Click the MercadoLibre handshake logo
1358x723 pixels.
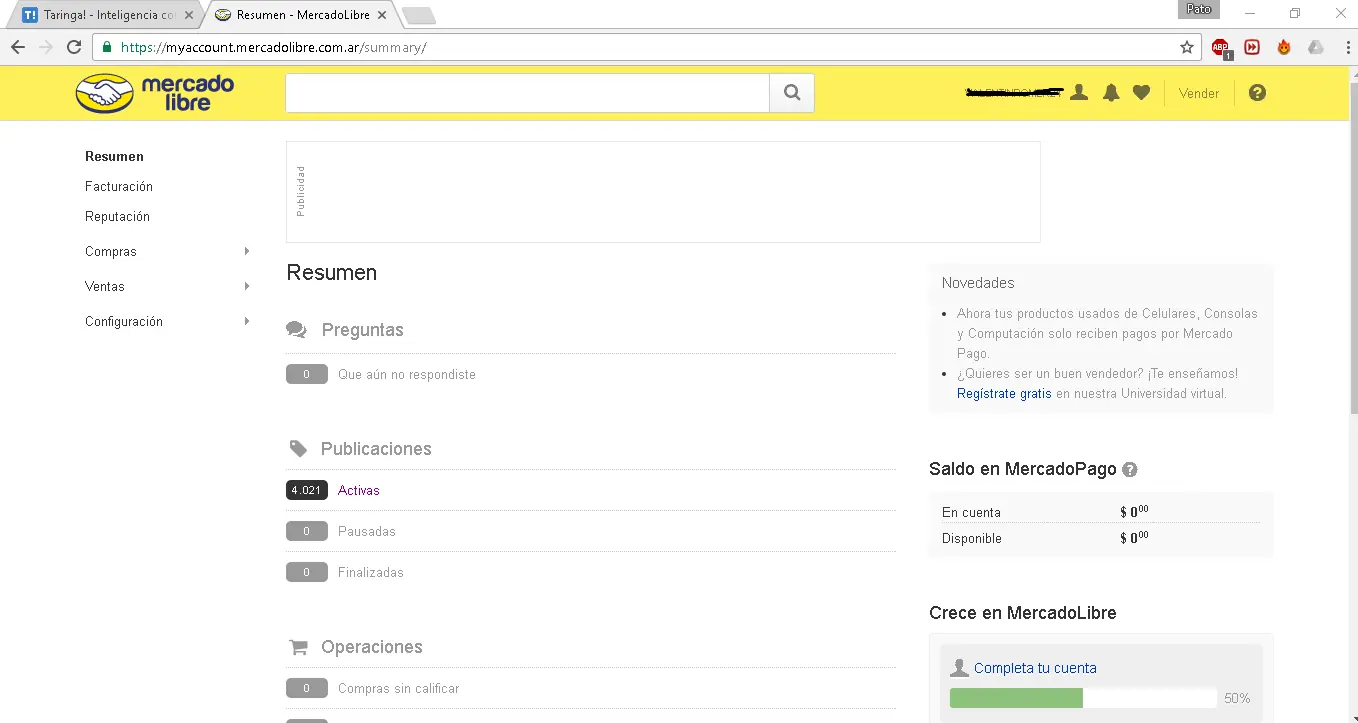click(x=155, y=93)
